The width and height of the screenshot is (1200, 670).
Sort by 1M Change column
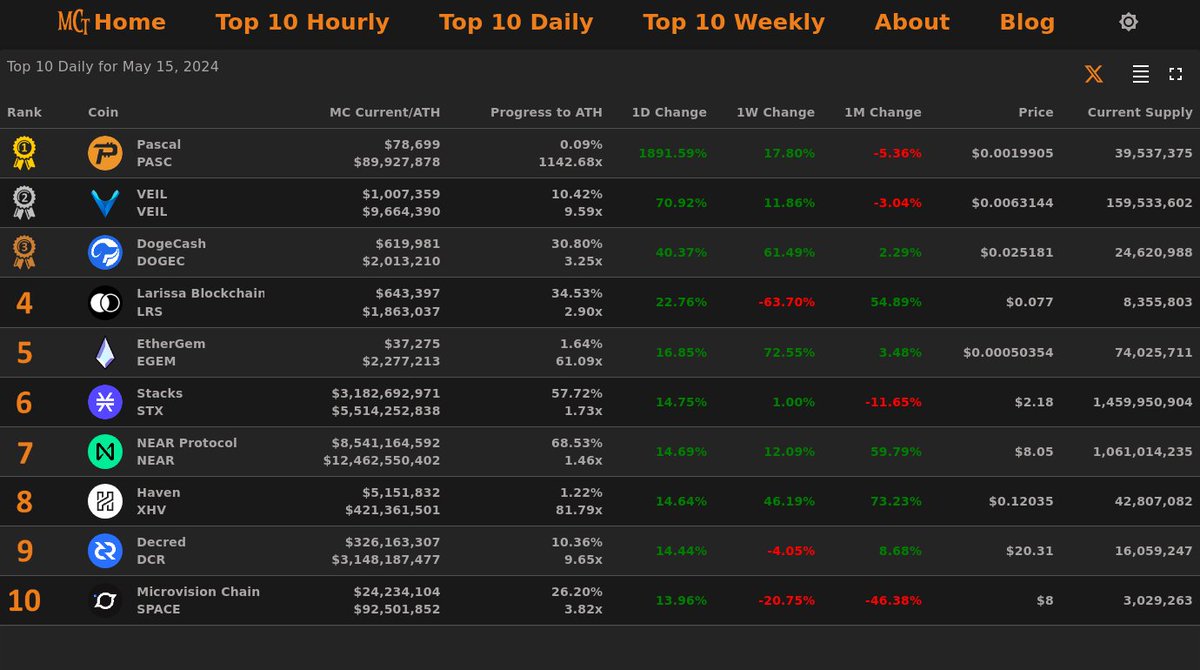pos(883,112)
